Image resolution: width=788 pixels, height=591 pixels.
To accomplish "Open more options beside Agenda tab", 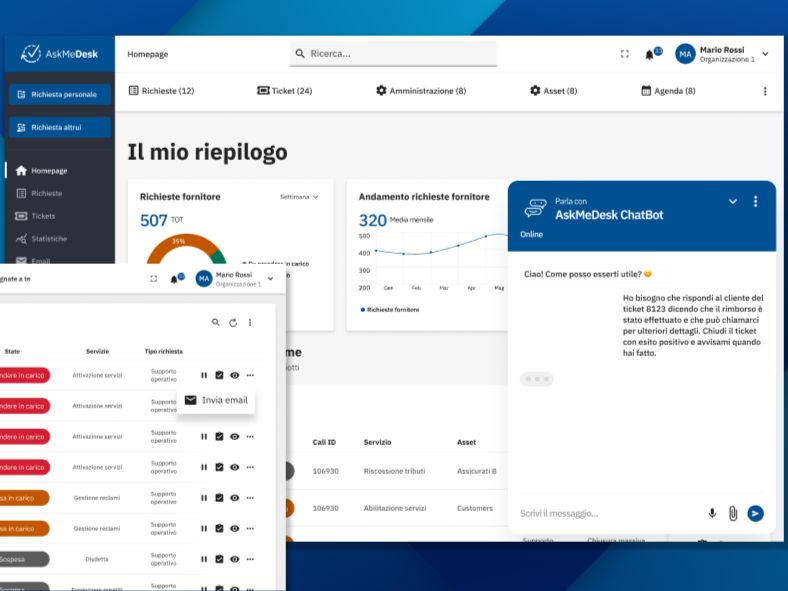I will coord(765,91).
